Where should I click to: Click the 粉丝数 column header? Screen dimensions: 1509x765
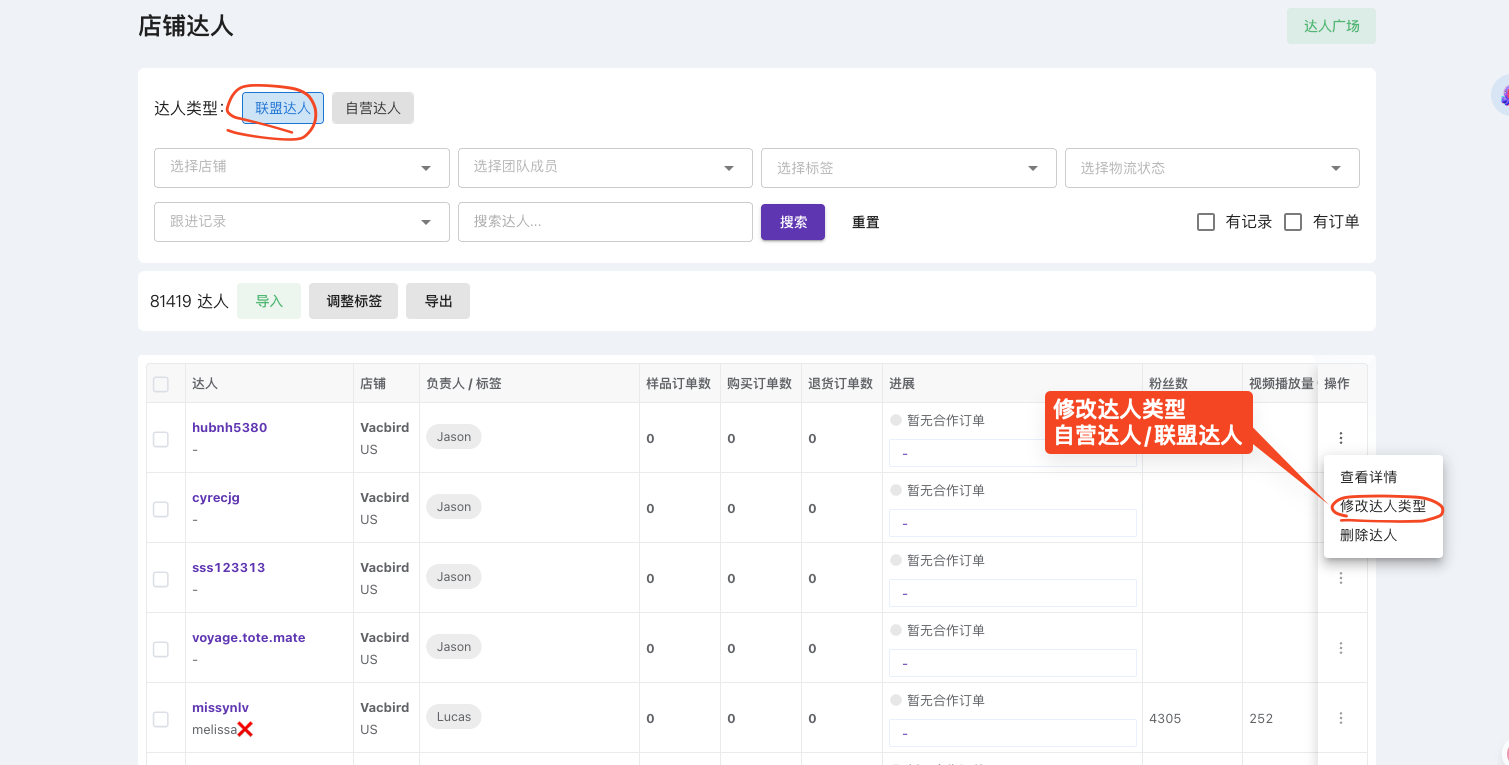click(1167, 384)
